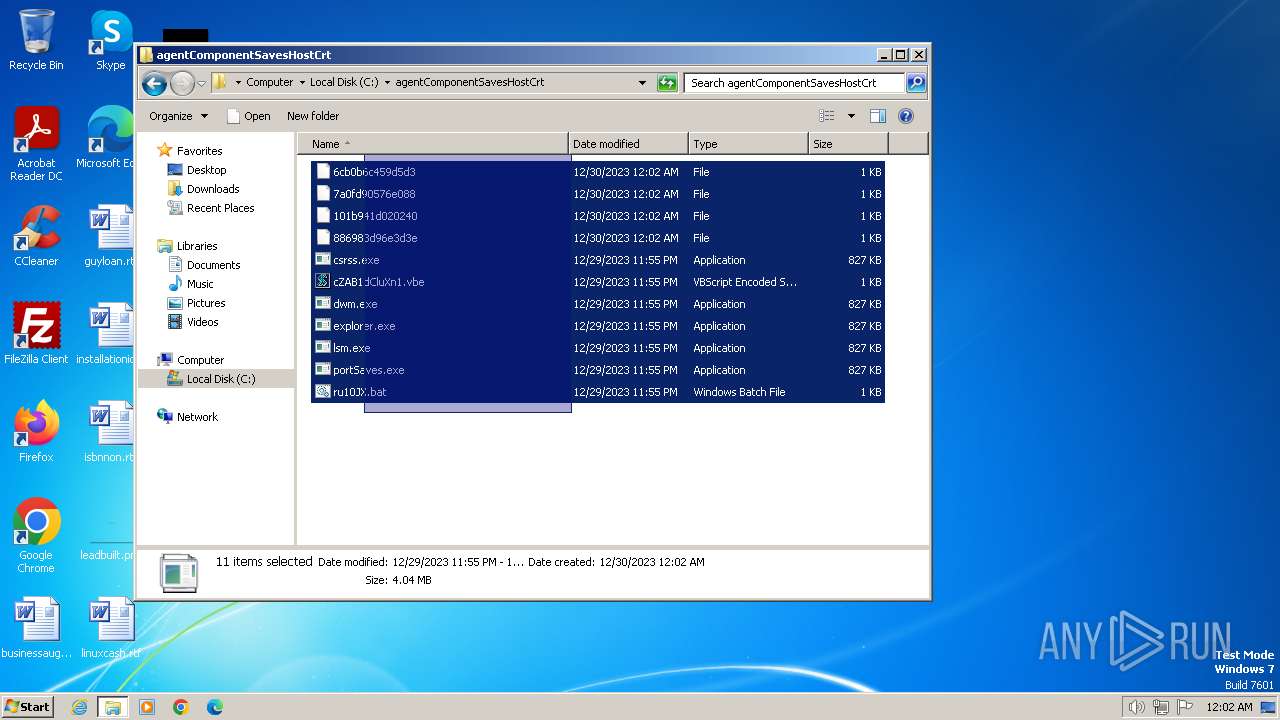The image size is (1280, 720).
Task: Click the volume speaker tray icon
Action: (1136, 707)
